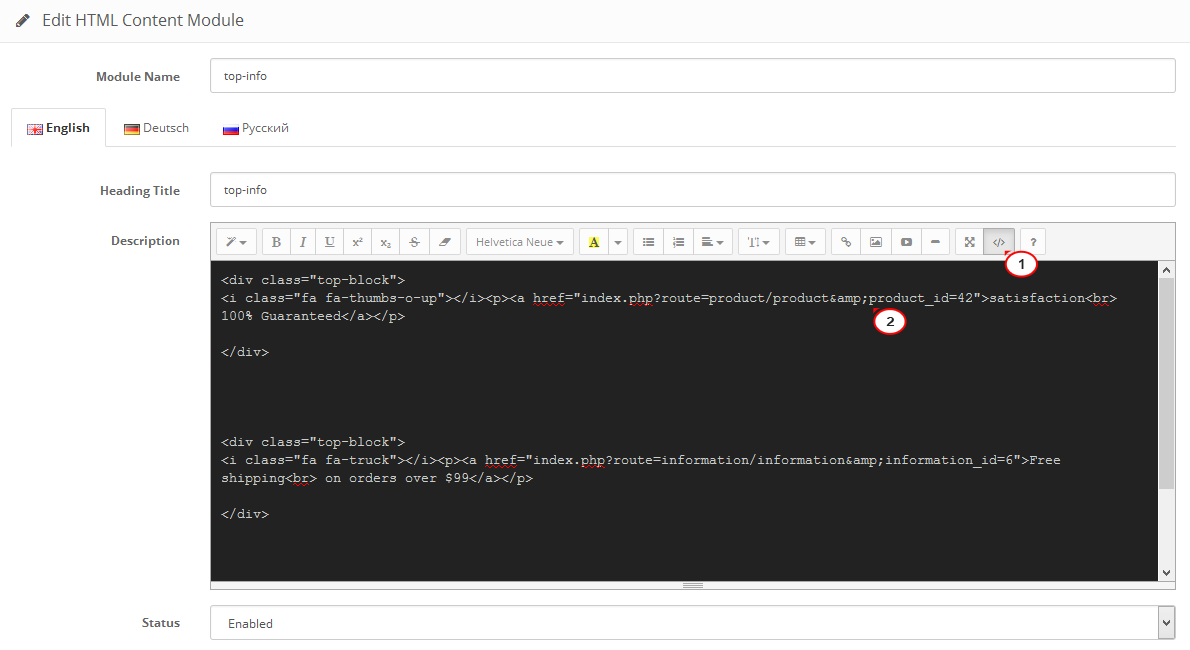Insert a YouTube video

point(905,241)
